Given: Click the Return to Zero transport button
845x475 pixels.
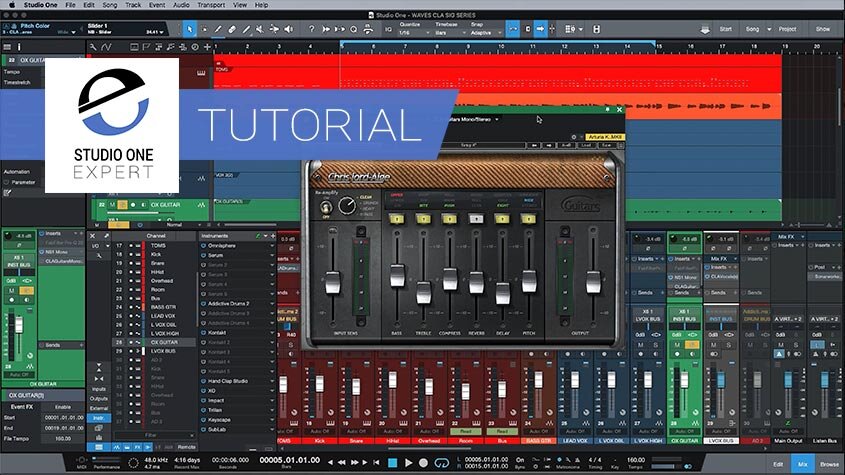Looking at the screenshot, I should point(376,463).
